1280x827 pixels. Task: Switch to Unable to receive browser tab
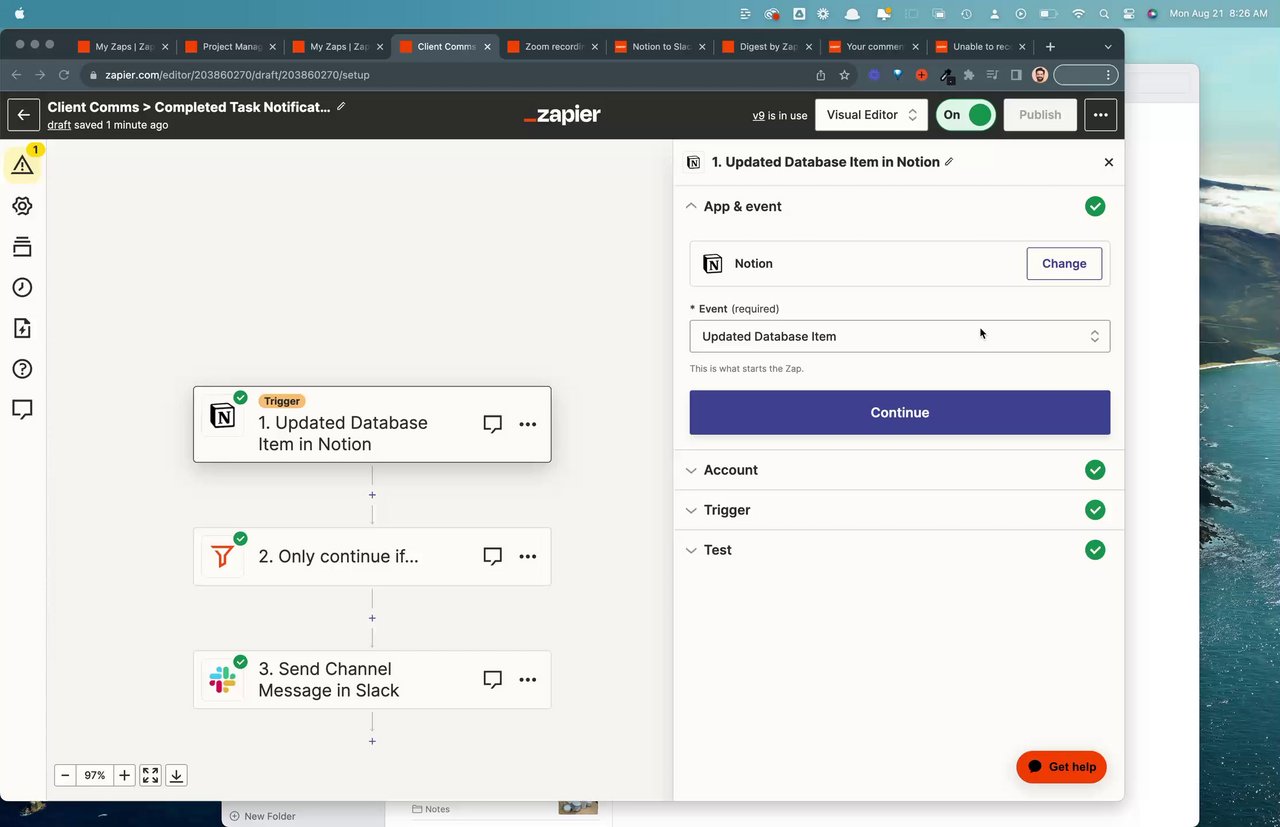(x=981, y=46)
